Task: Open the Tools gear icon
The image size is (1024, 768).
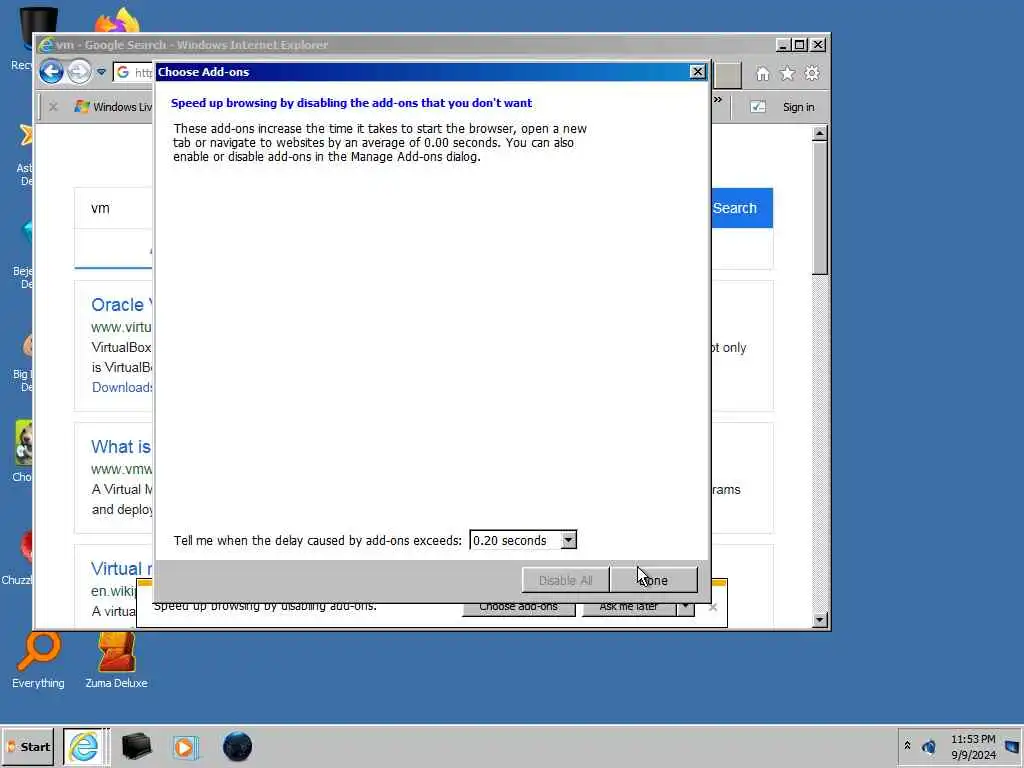Action: pos(812,73)
